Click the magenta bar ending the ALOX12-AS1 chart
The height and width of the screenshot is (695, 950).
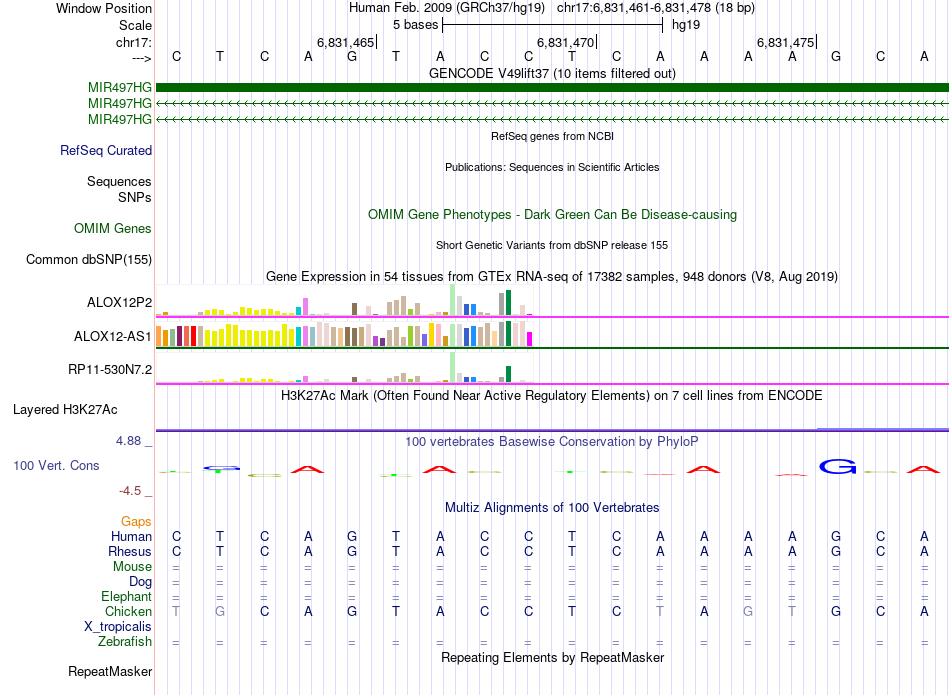click(x=530, y=339)
